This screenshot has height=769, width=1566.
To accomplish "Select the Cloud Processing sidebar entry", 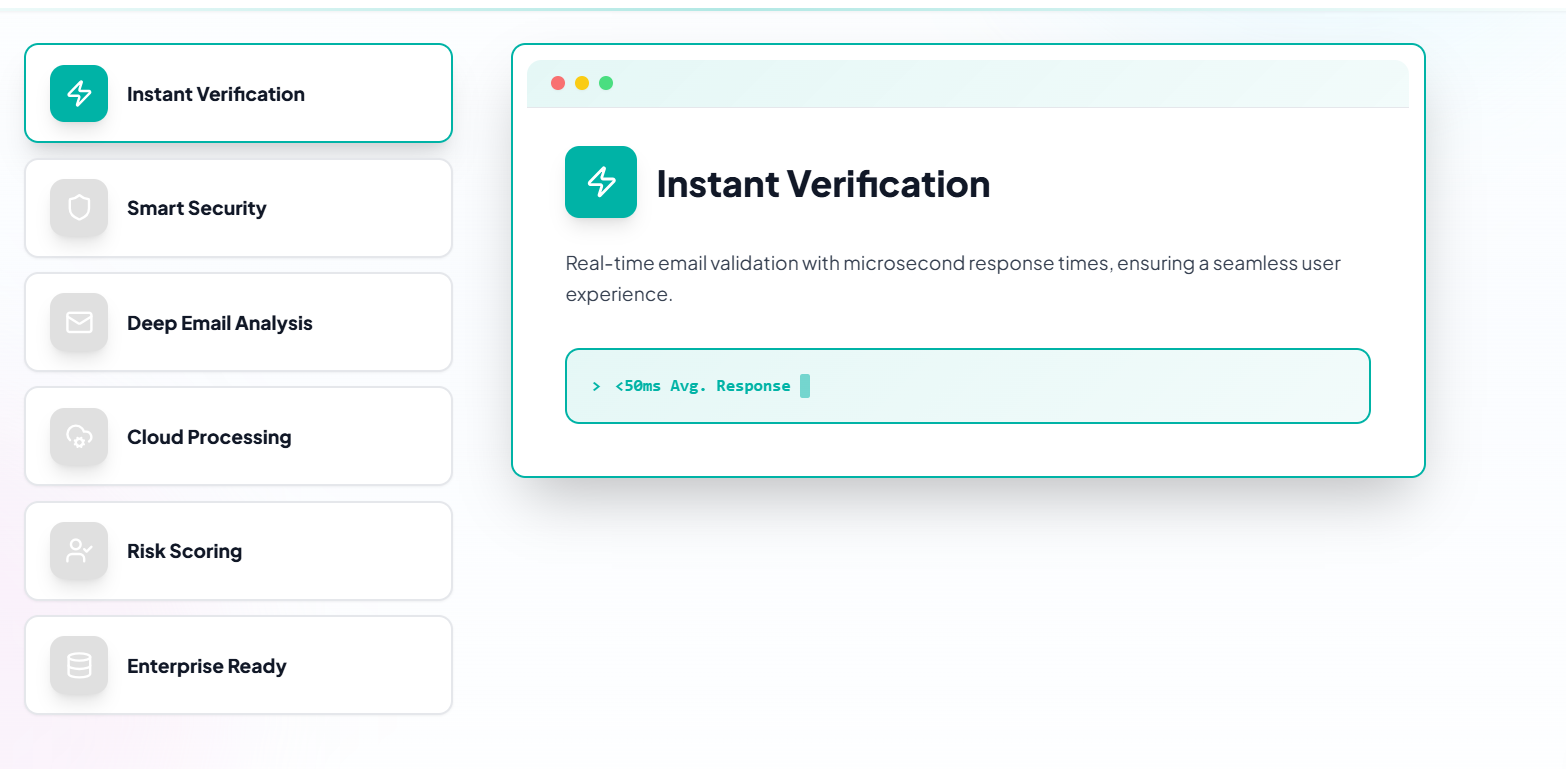I will point(238,436).
